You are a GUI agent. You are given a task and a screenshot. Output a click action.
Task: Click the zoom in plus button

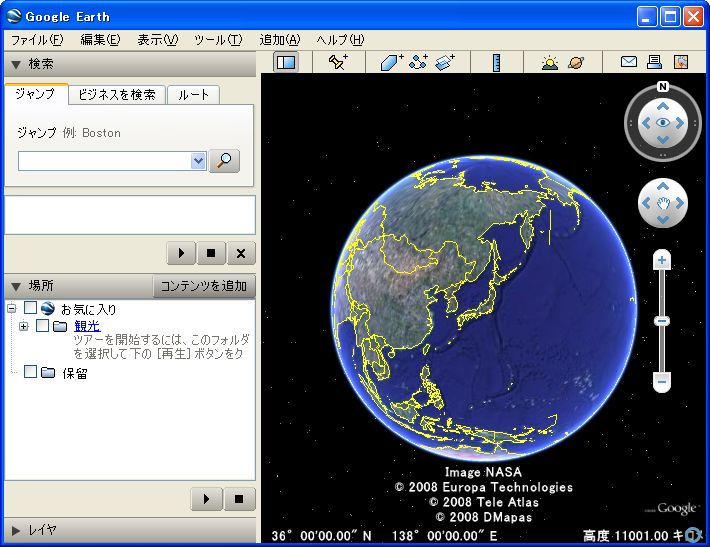click(x=662, y=260)
